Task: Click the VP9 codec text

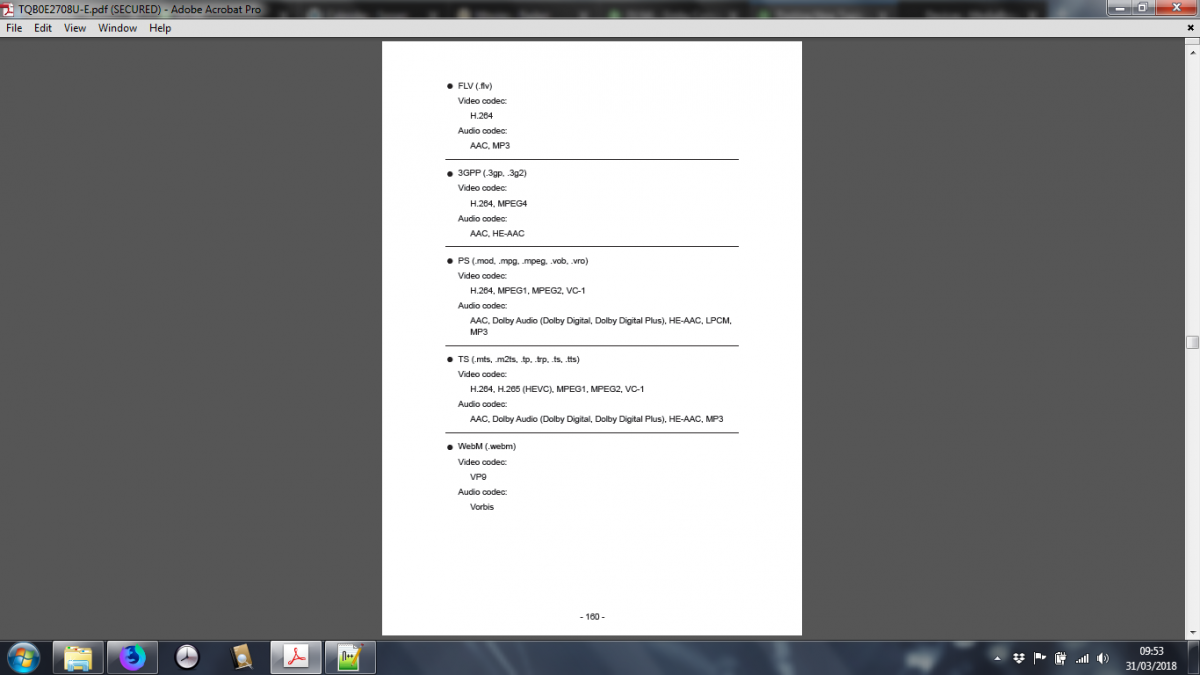Action: click(x=478, y=477)
